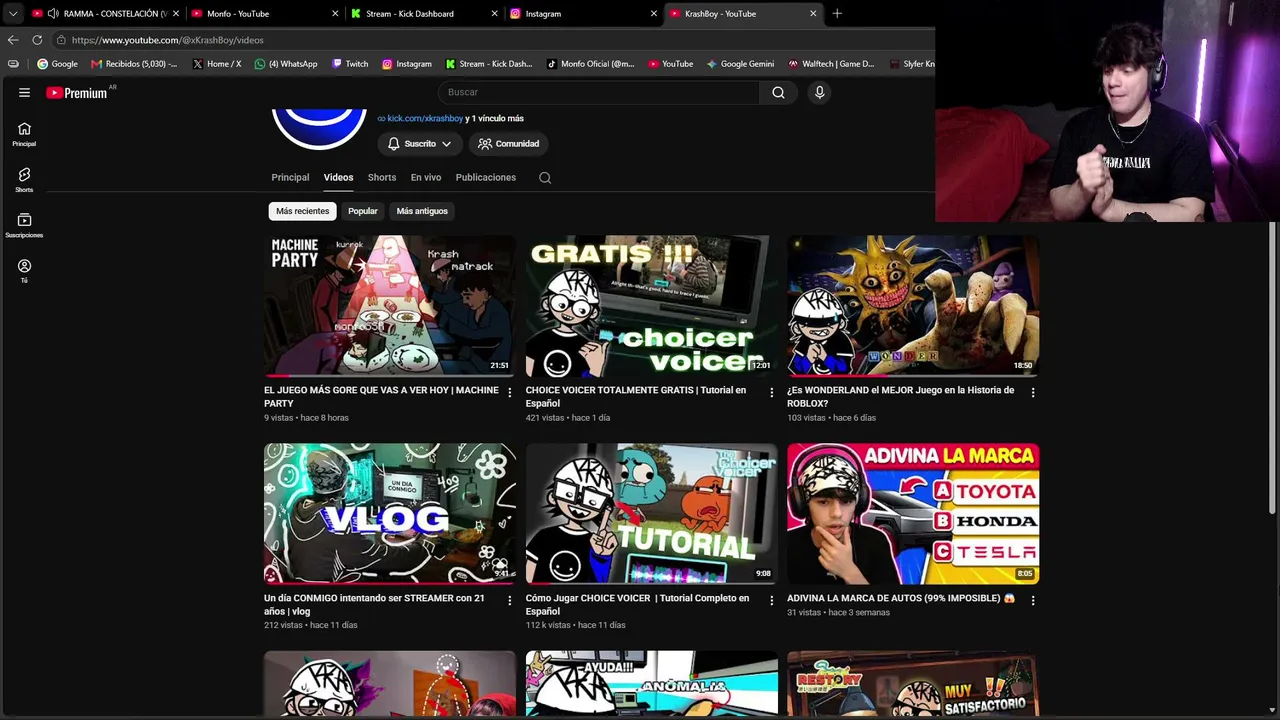
Task: Play the MACHINE PARTY video thumbnail
Action: point(390,306)
